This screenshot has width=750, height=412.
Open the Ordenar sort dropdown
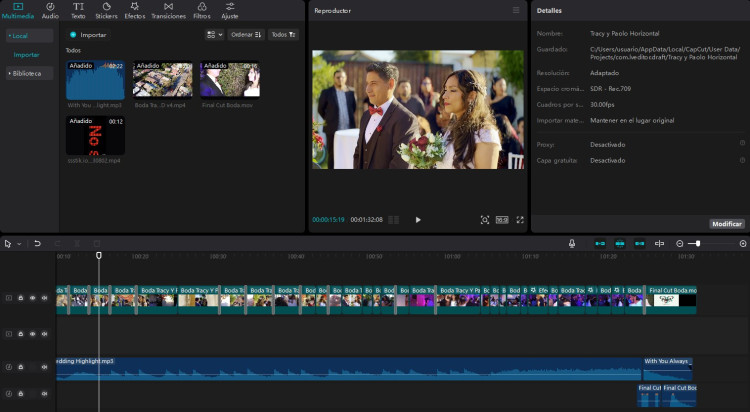pyautogui.click(x=246, y=34)
